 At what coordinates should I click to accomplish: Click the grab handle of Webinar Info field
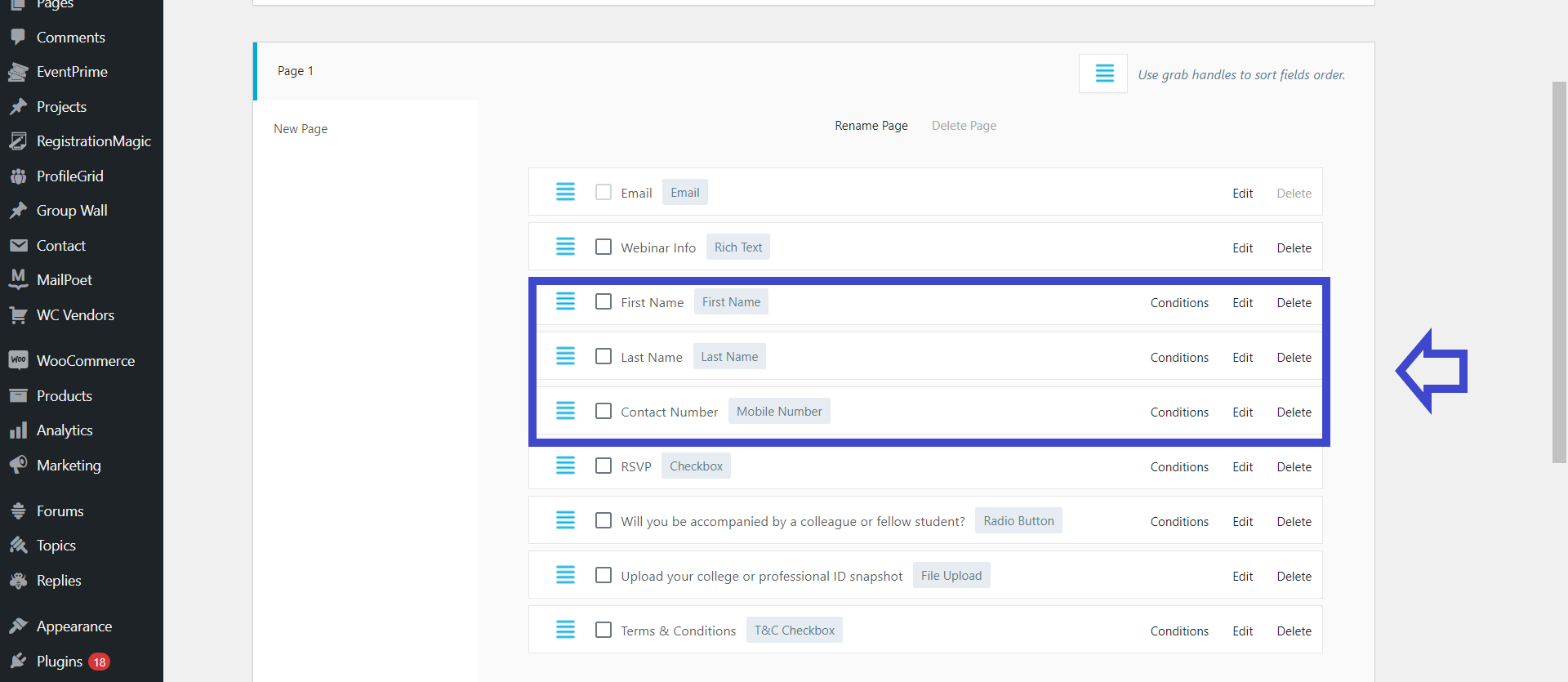[x=565, y=247]
